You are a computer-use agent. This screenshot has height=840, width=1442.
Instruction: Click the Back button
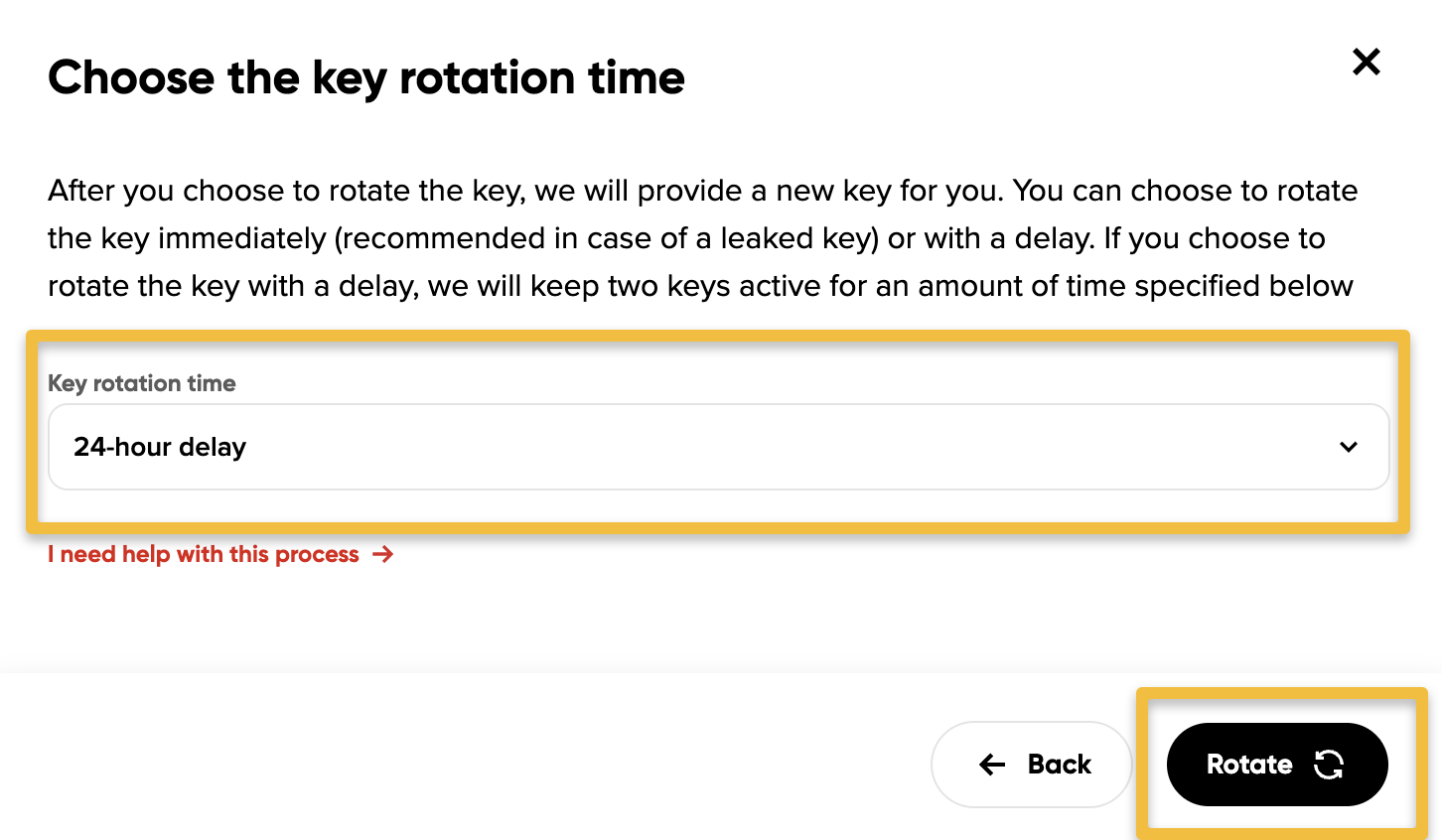(1032, 765)
